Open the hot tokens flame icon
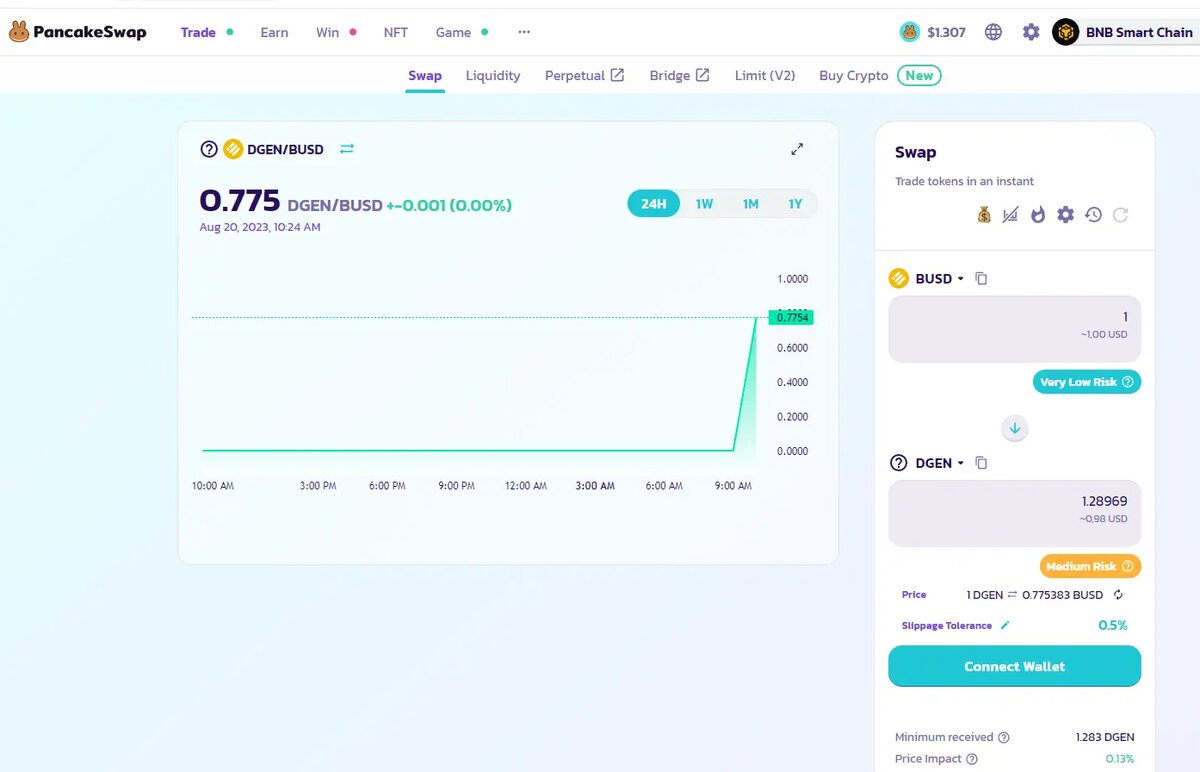Viewport: 1200px width, 772px height. pyautogui.click(x=1038, y=214)
